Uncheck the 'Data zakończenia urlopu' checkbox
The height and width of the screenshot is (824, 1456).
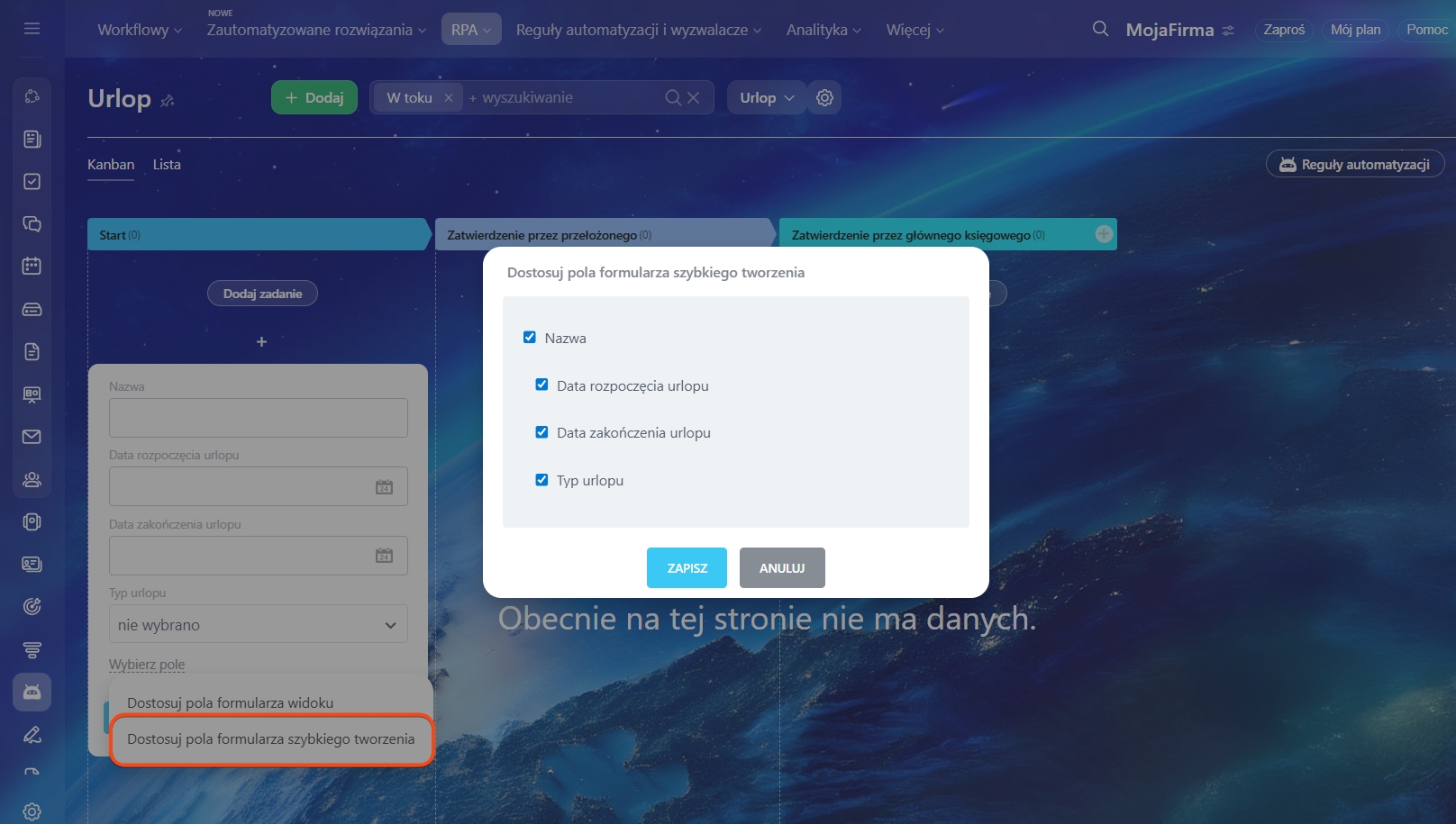pyautogui.click(x=541, y=432)
